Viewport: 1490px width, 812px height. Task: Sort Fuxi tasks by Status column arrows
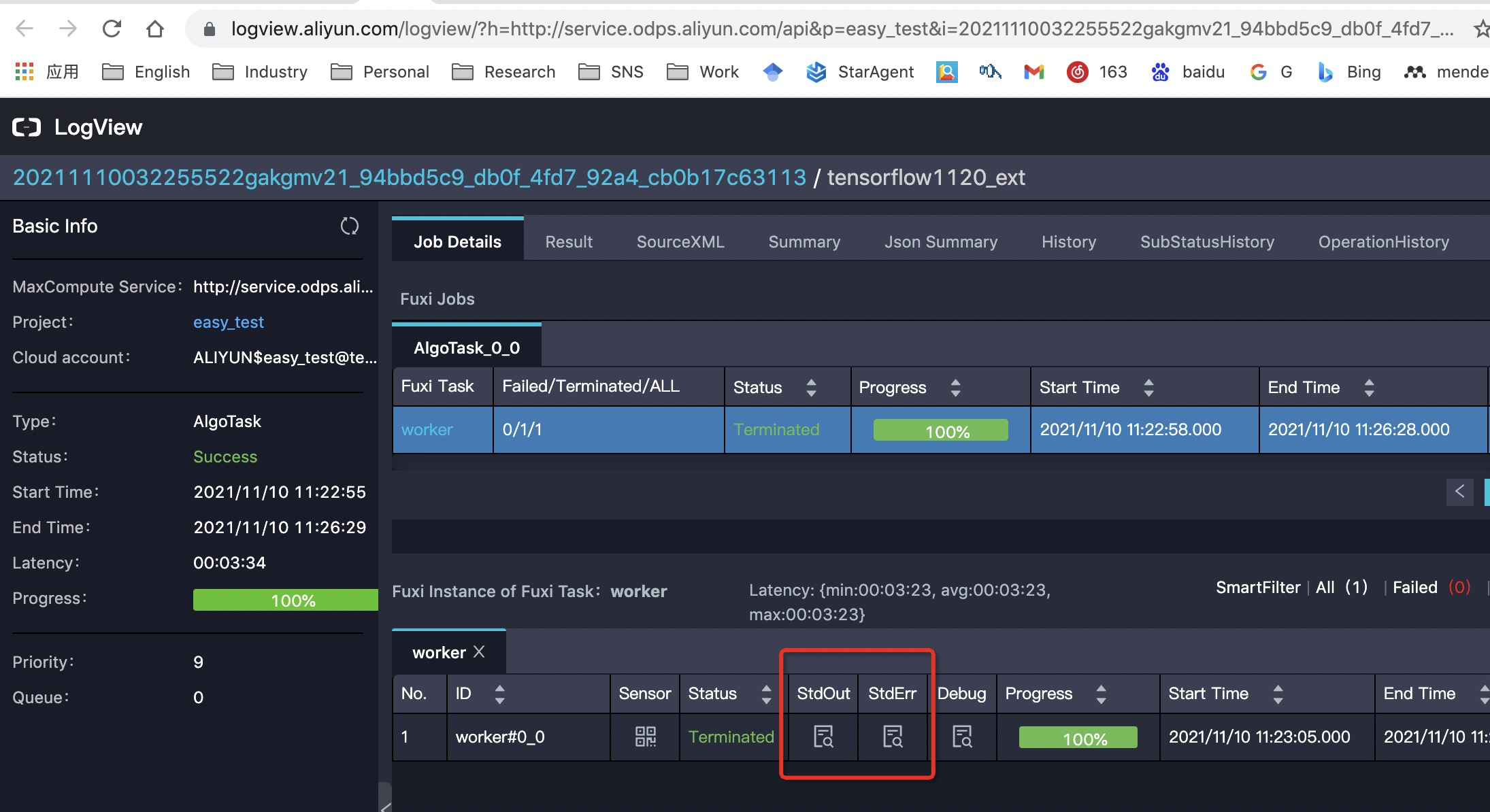811,388
